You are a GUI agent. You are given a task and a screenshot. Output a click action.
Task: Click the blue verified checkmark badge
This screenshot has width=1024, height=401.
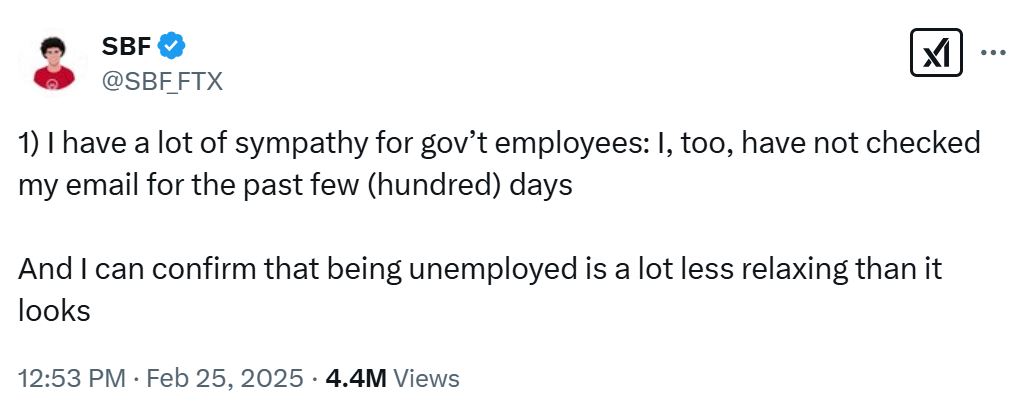[x=172, y=46]
